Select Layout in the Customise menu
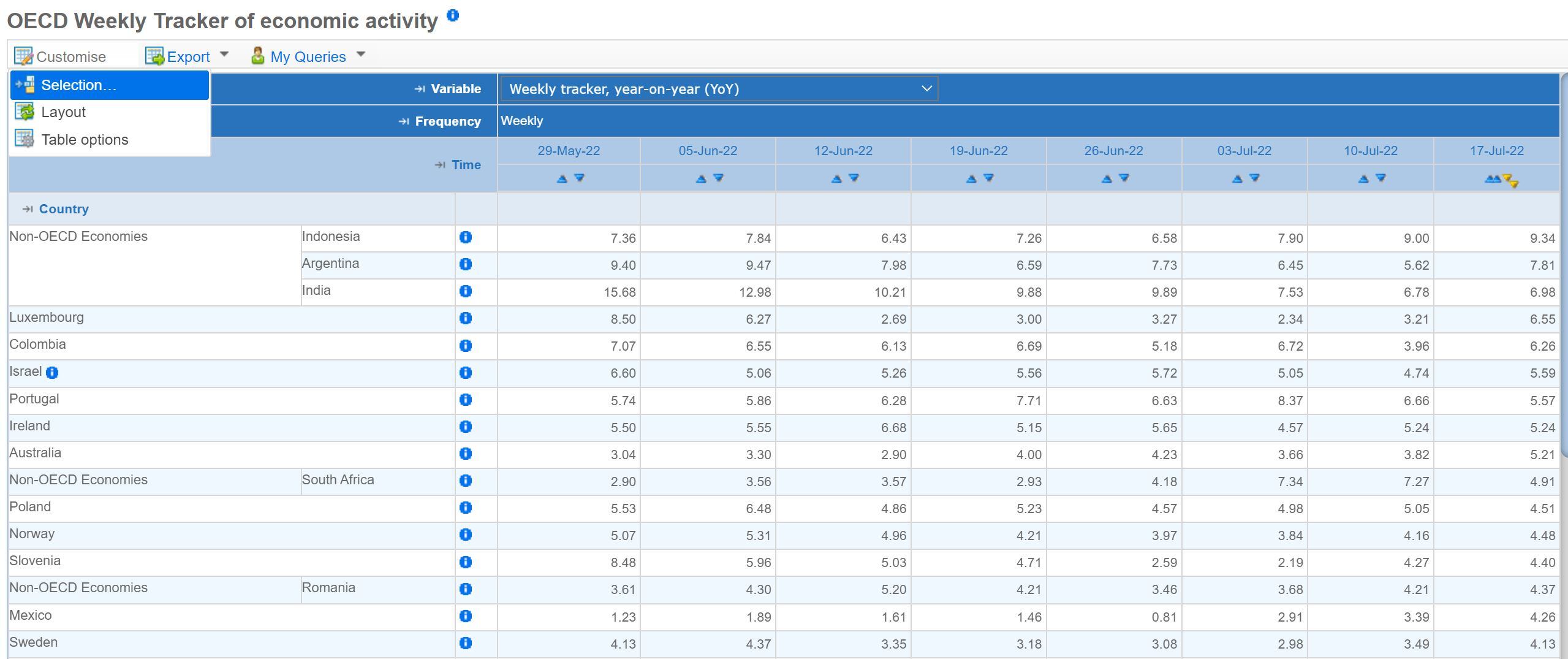The height and width of the screenshot is (659, 1568). coord(63,112)
